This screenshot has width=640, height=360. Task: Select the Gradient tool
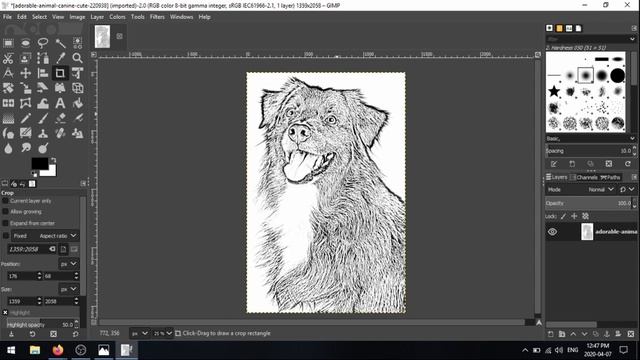tap(8, 118)
